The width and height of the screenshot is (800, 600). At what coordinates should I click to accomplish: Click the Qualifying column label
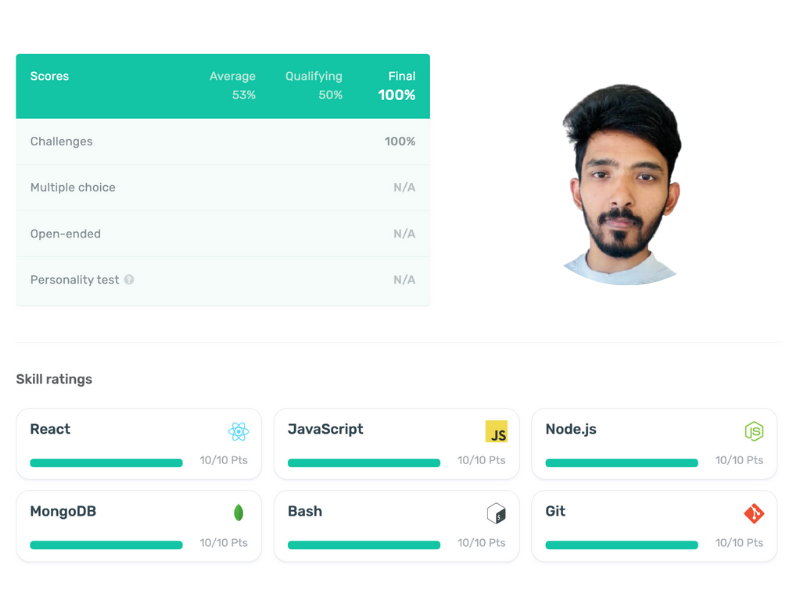[x=314, y=77]
